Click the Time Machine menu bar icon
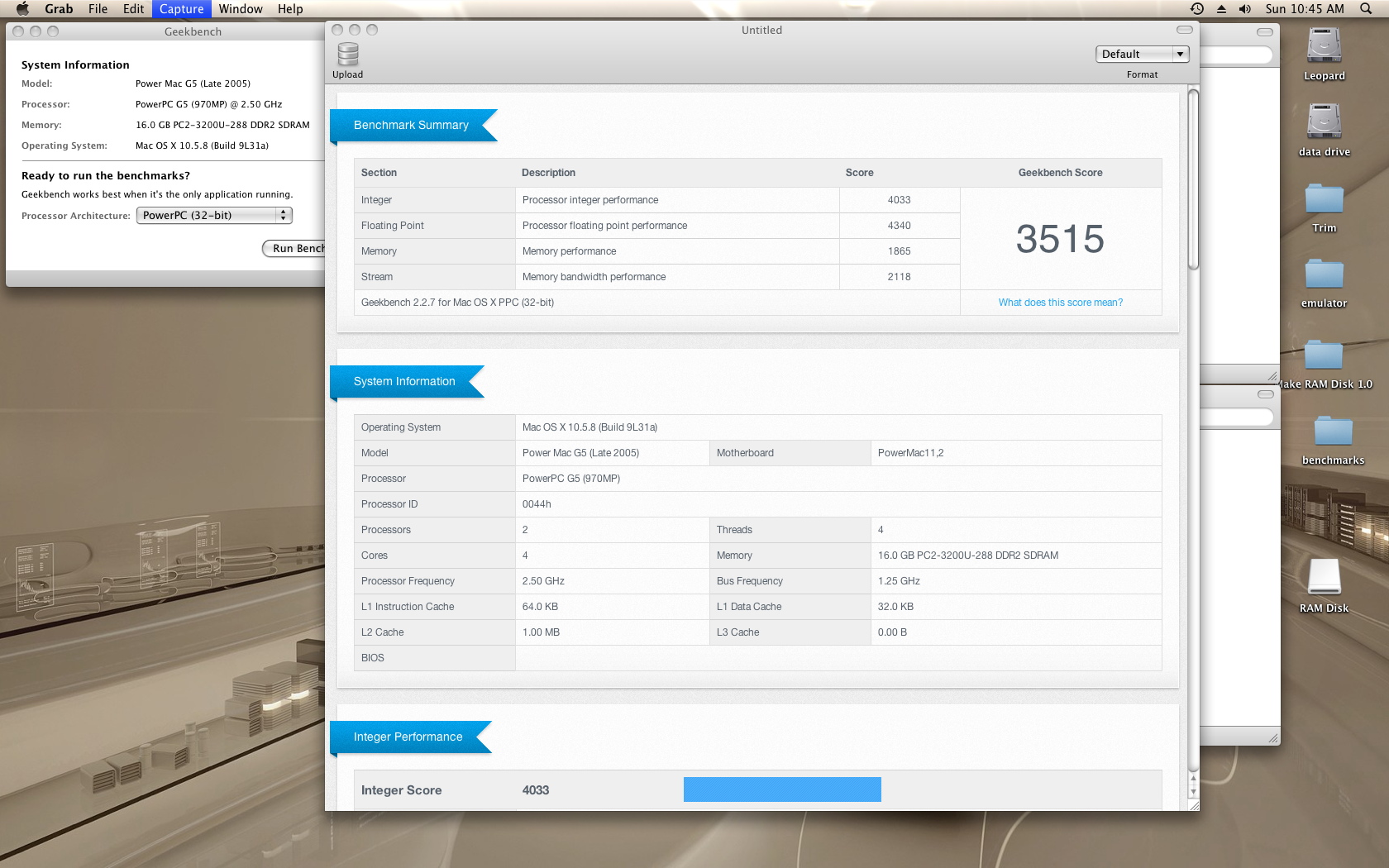 tap(1197, 8)
